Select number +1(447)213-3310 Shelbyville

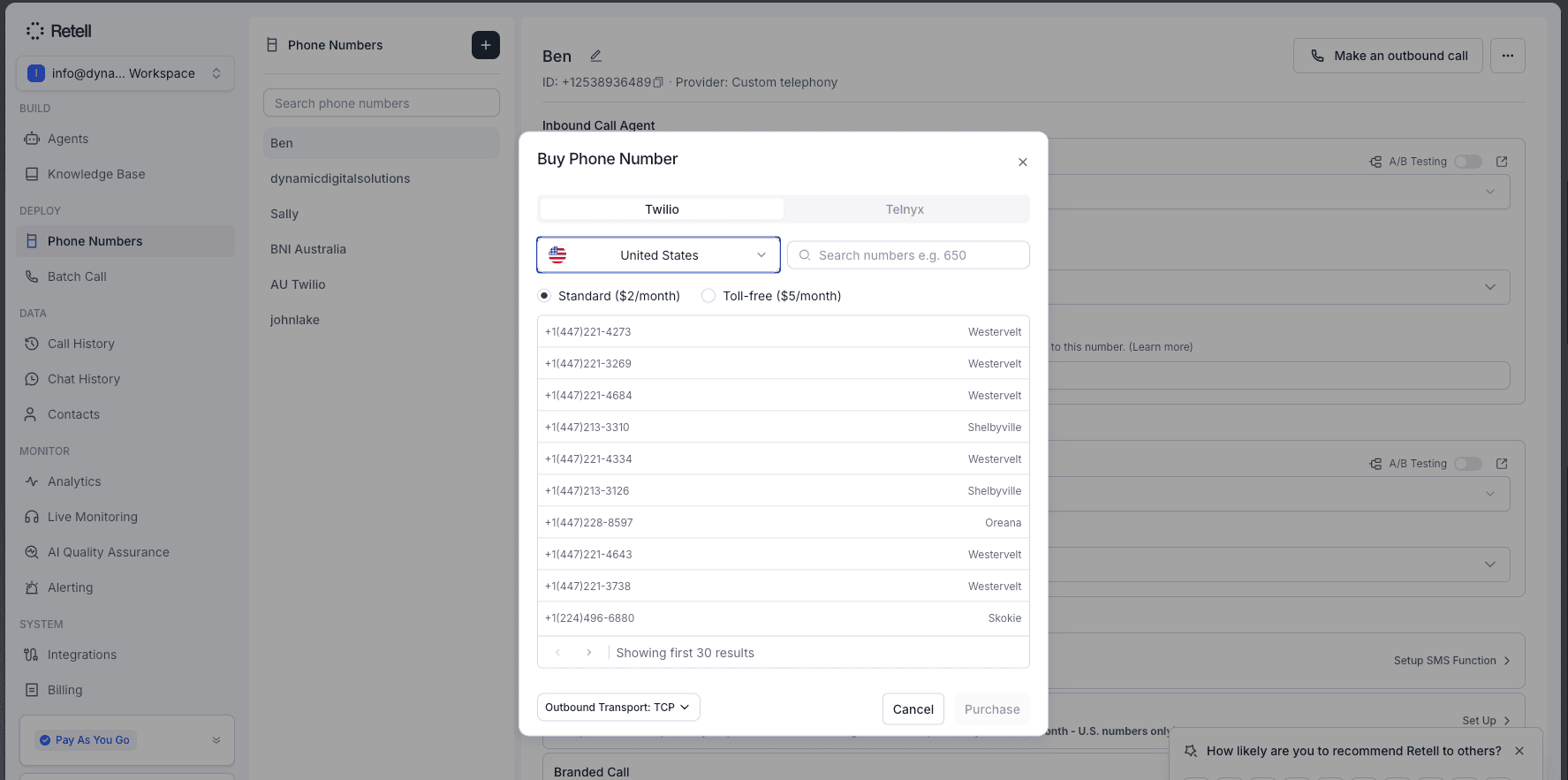pos(784,428)
